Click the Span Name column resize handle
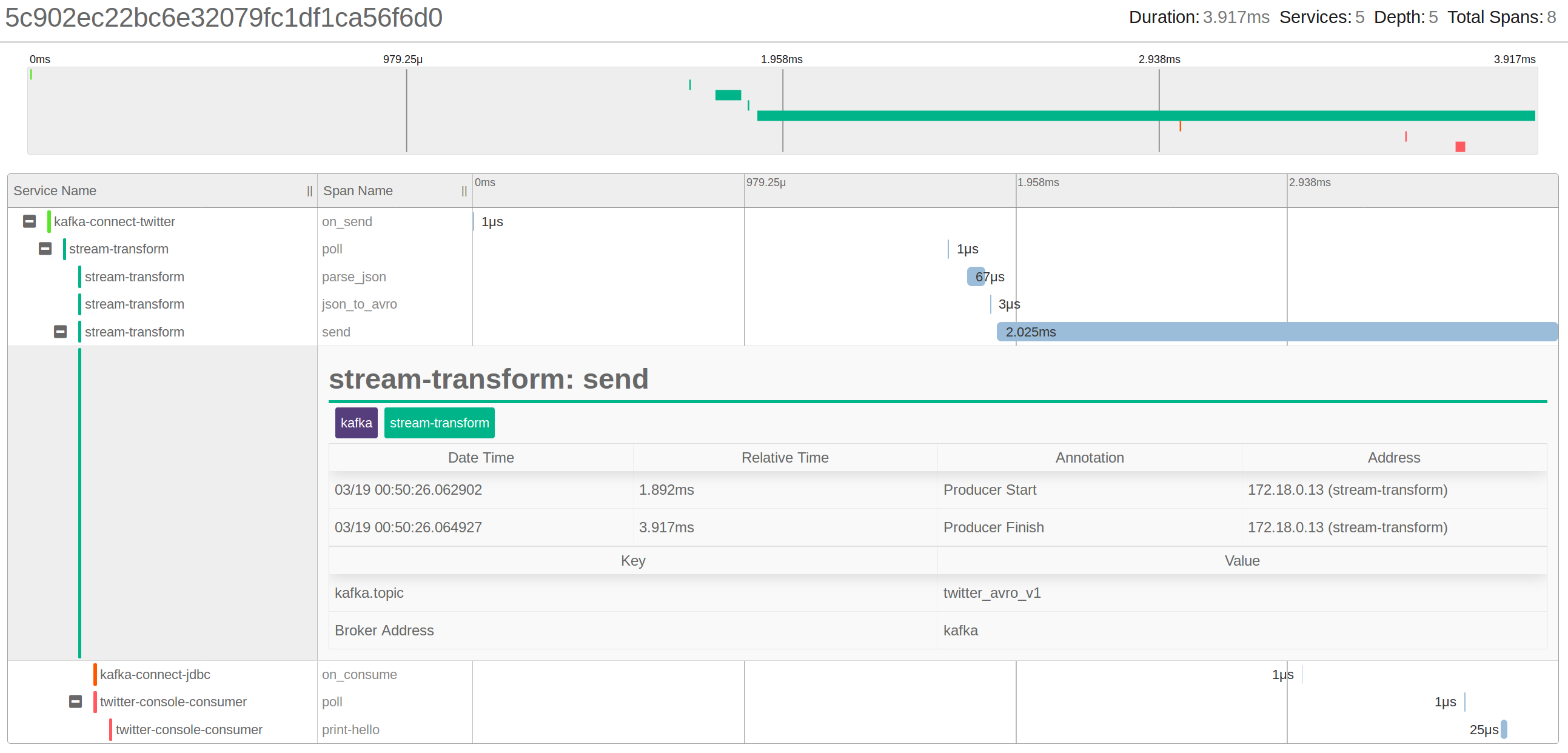This screenshot has width=1568, height=753. pyautogui.click(x=464, y=191)
